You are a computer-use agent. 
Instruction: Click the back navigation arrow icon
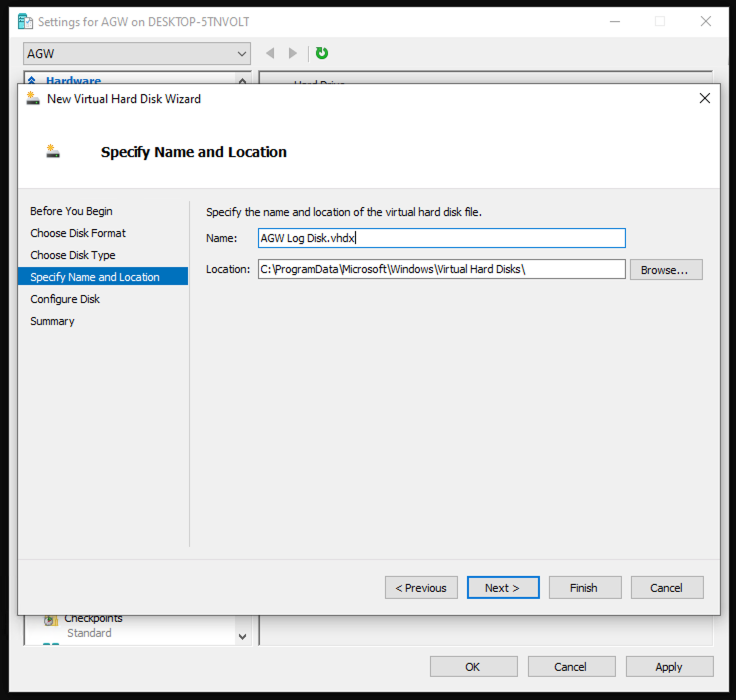(270, 53)
